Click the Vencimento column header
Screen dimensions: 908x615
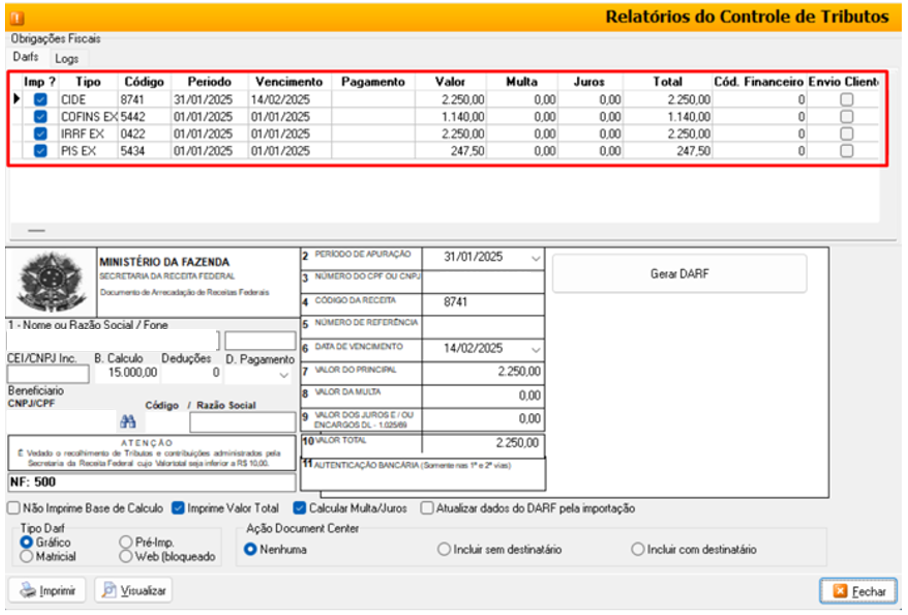(289, 82)
